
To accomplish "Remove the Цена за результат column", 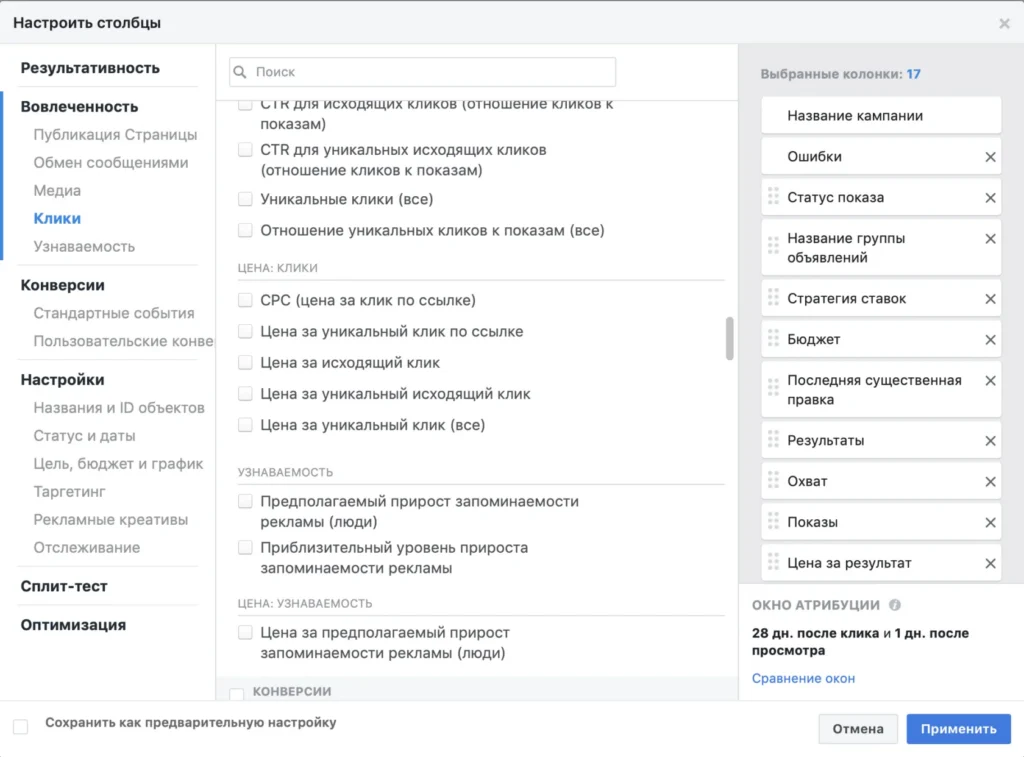I will (990, 564).
